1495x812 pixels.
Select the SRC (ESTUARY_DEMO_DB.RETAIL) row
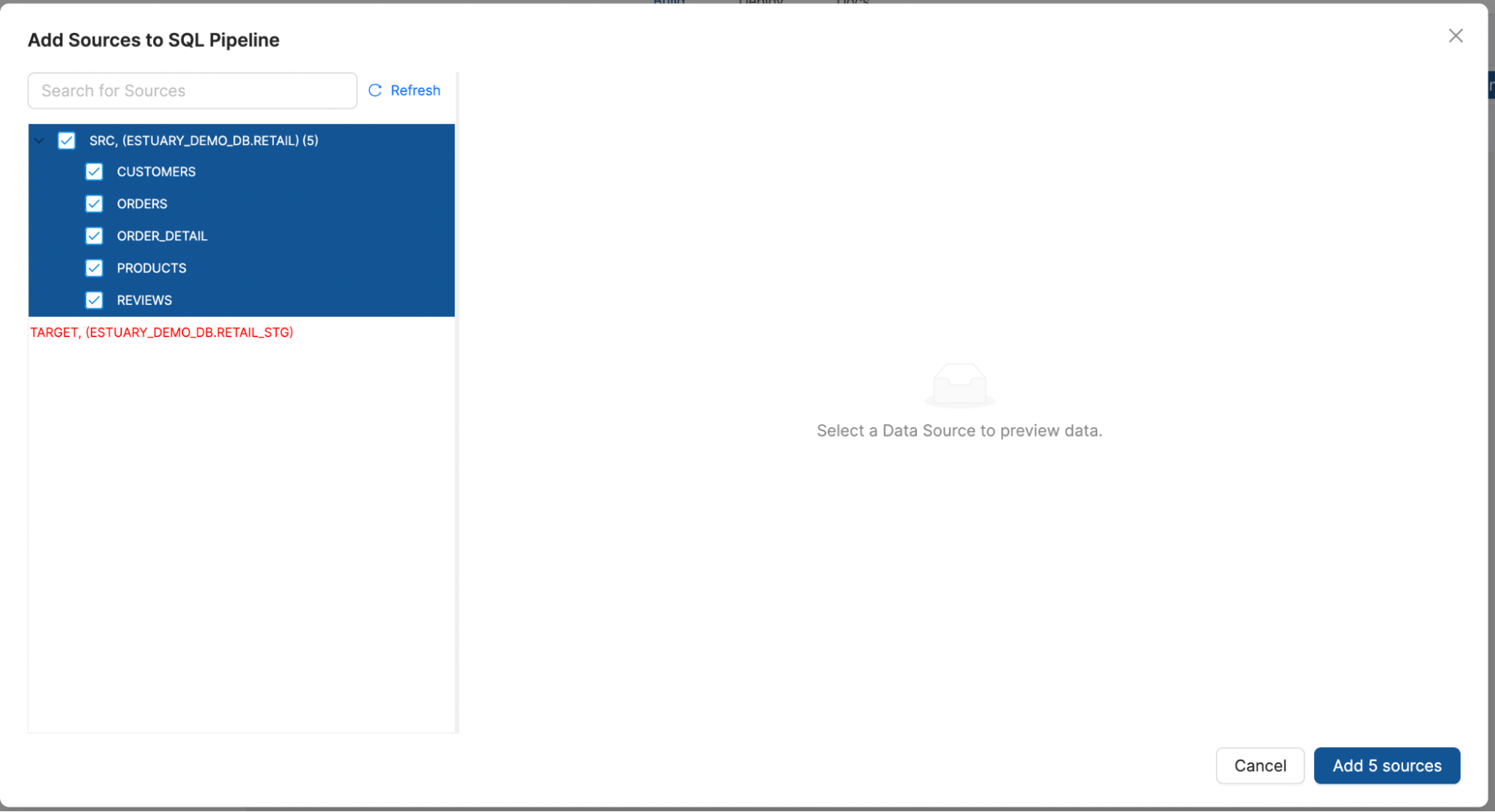(x=203, y=141)
